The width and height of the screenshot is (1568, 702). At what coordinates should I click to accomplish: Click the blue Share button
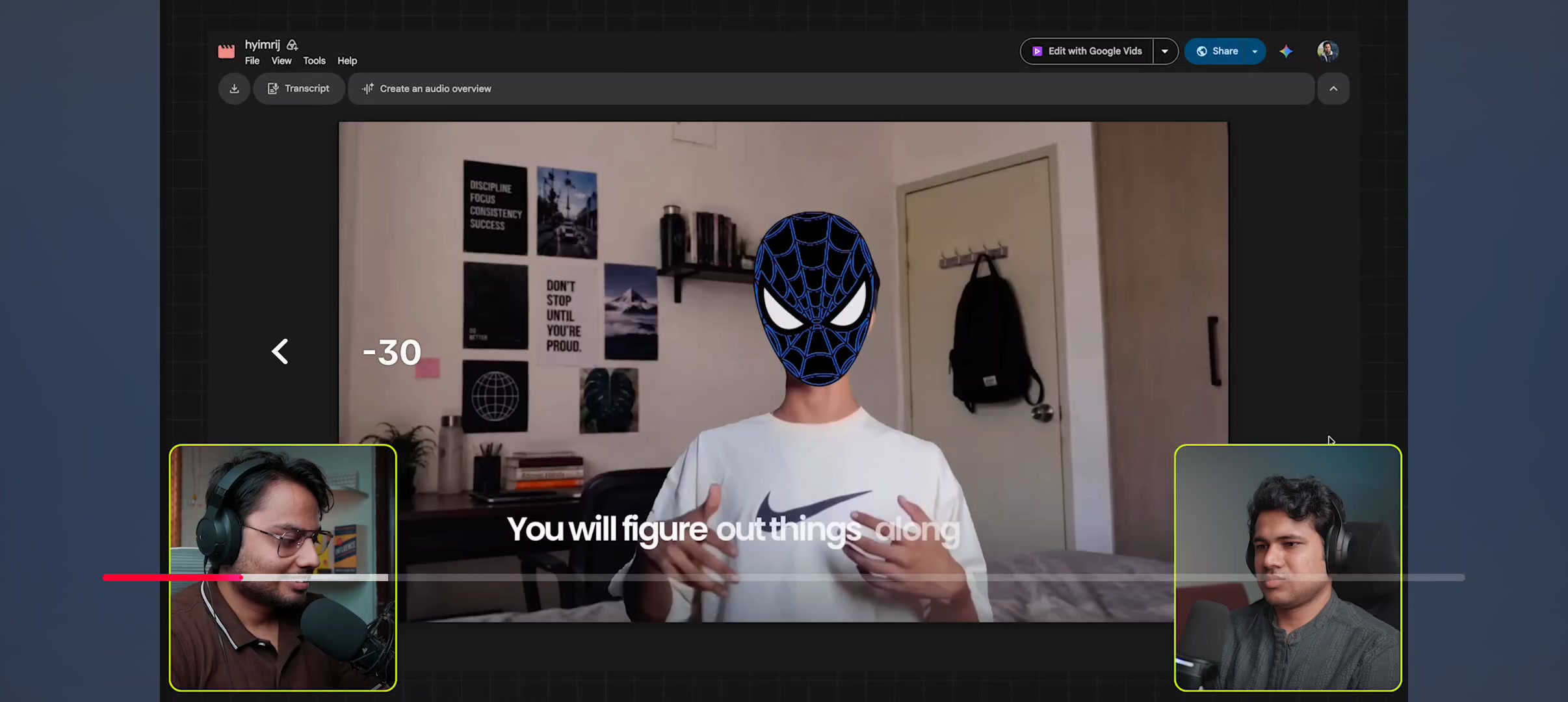pyautogui.click(x=1217, y=51)
